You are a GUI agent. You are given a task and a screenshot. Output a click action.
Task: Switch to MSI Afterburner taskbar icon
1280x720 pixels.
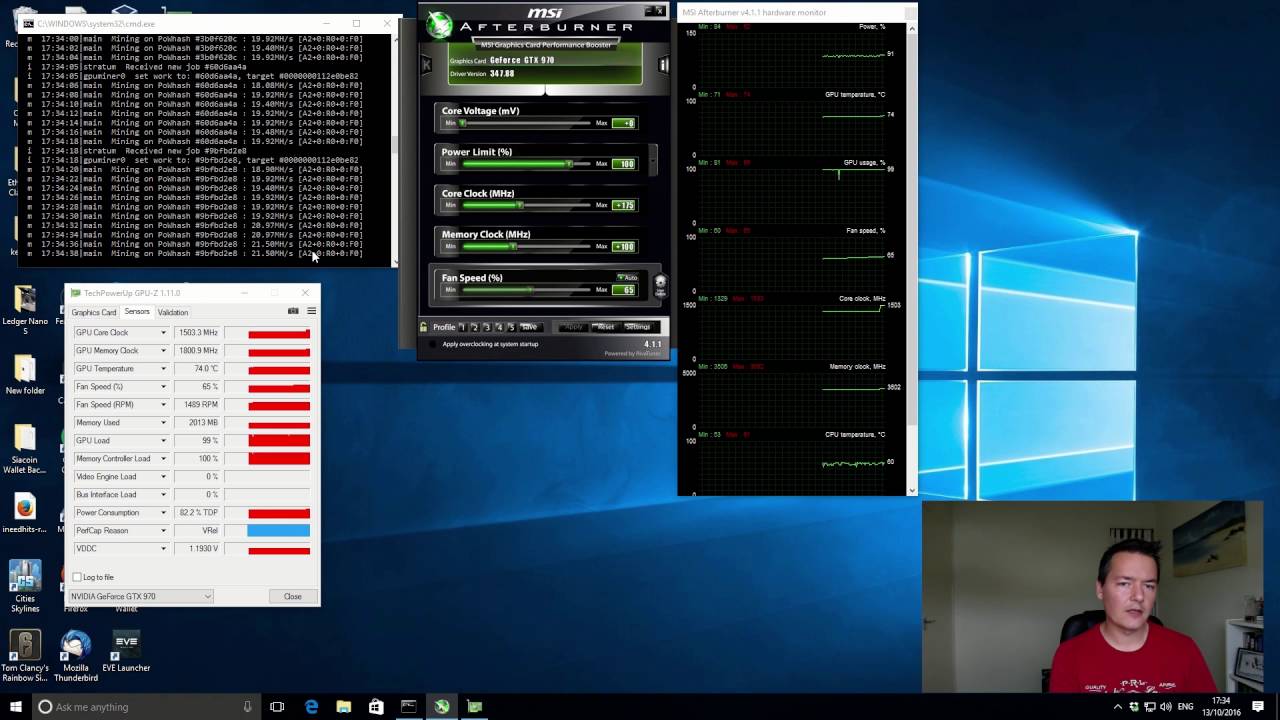pos(441,707)
